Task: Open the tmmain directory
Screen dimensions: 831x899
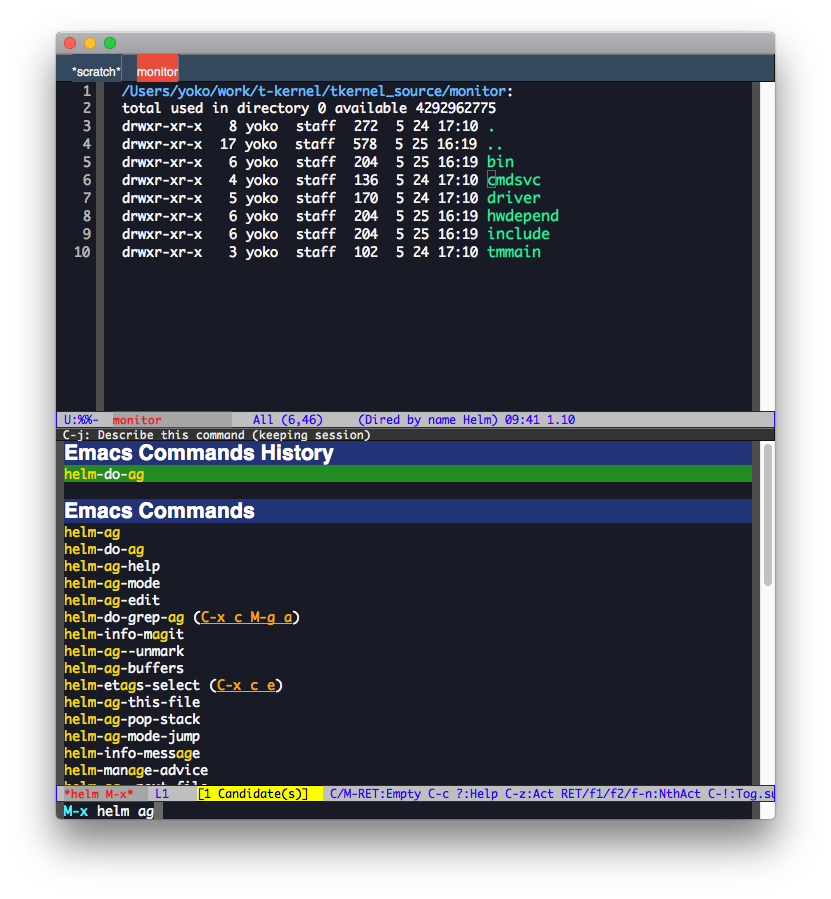Action: (x=514, y=252)
